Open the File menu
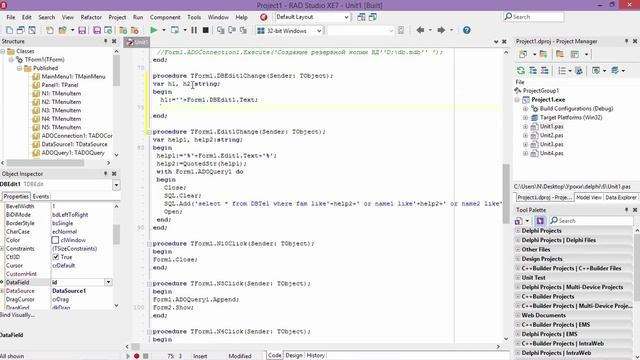Image resolution: width=640 pixels, height=360 pixels. click(x=11, y=17)
